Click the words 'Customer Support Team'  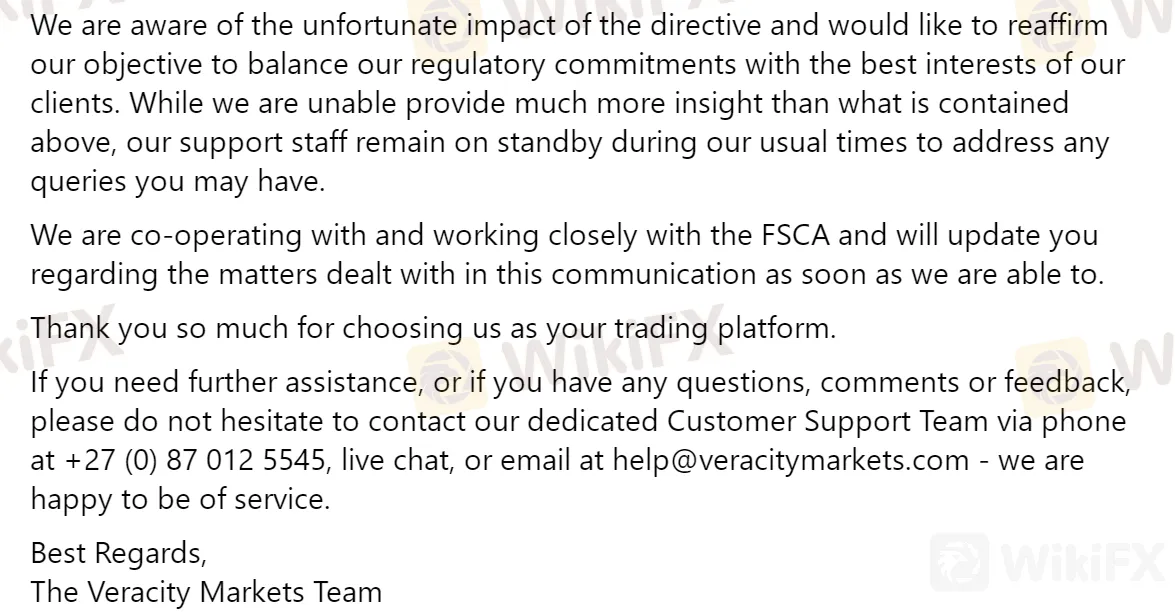(x=827, y=421)
